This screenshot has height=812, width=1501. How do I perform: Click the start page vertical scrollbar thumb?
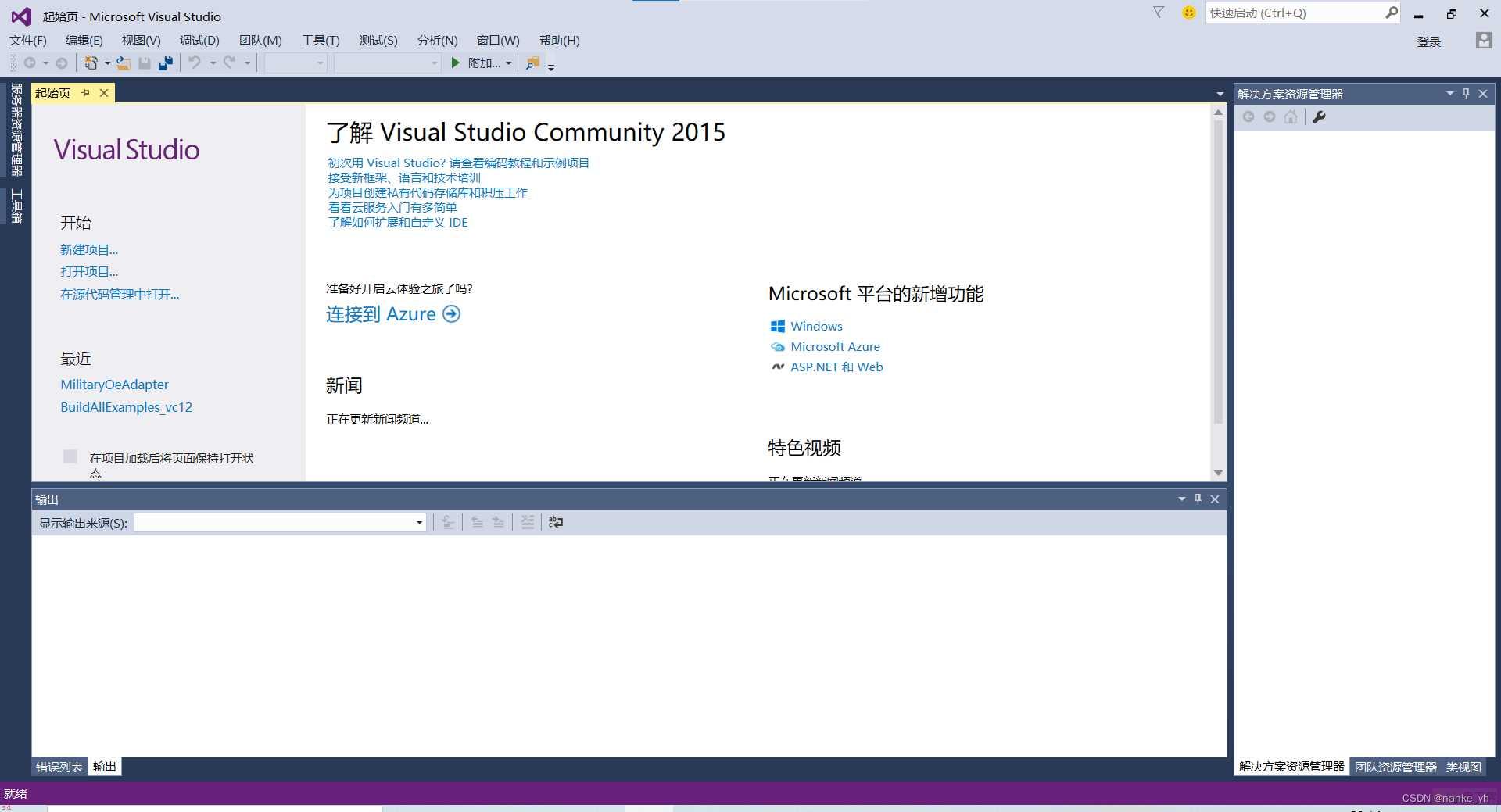[1218, 272]
